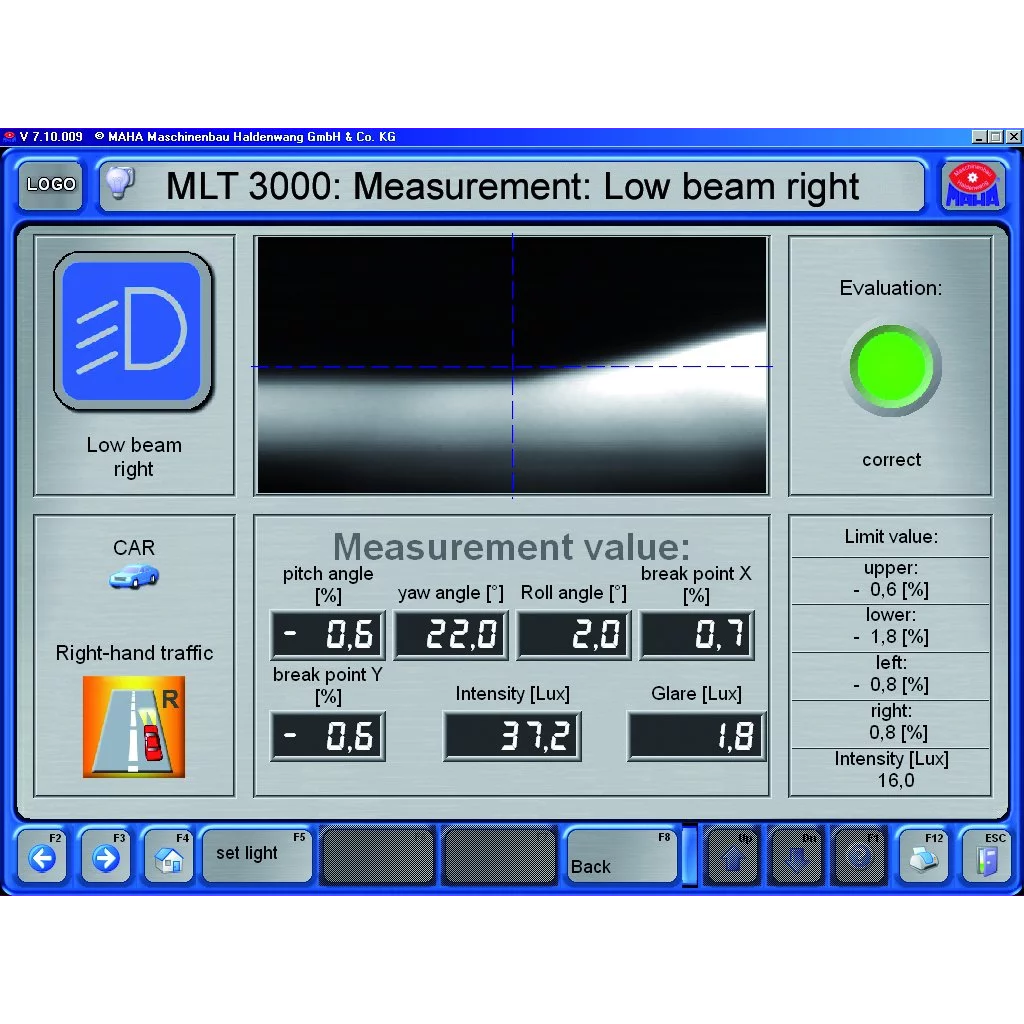Click the yaw angle value 22,0
This screenshot has width=1024, height=1024.
pyautogui.click(x=451, y=635)
